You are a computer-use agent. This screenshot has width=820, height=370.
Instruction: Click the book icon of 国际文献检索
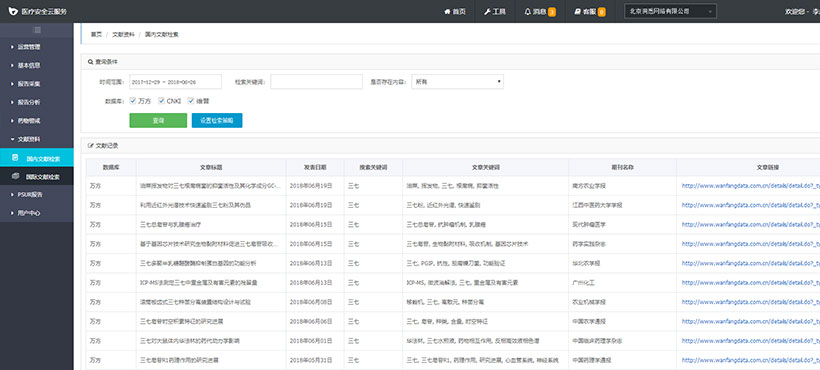pyautogui.click(x=15, y=176)
